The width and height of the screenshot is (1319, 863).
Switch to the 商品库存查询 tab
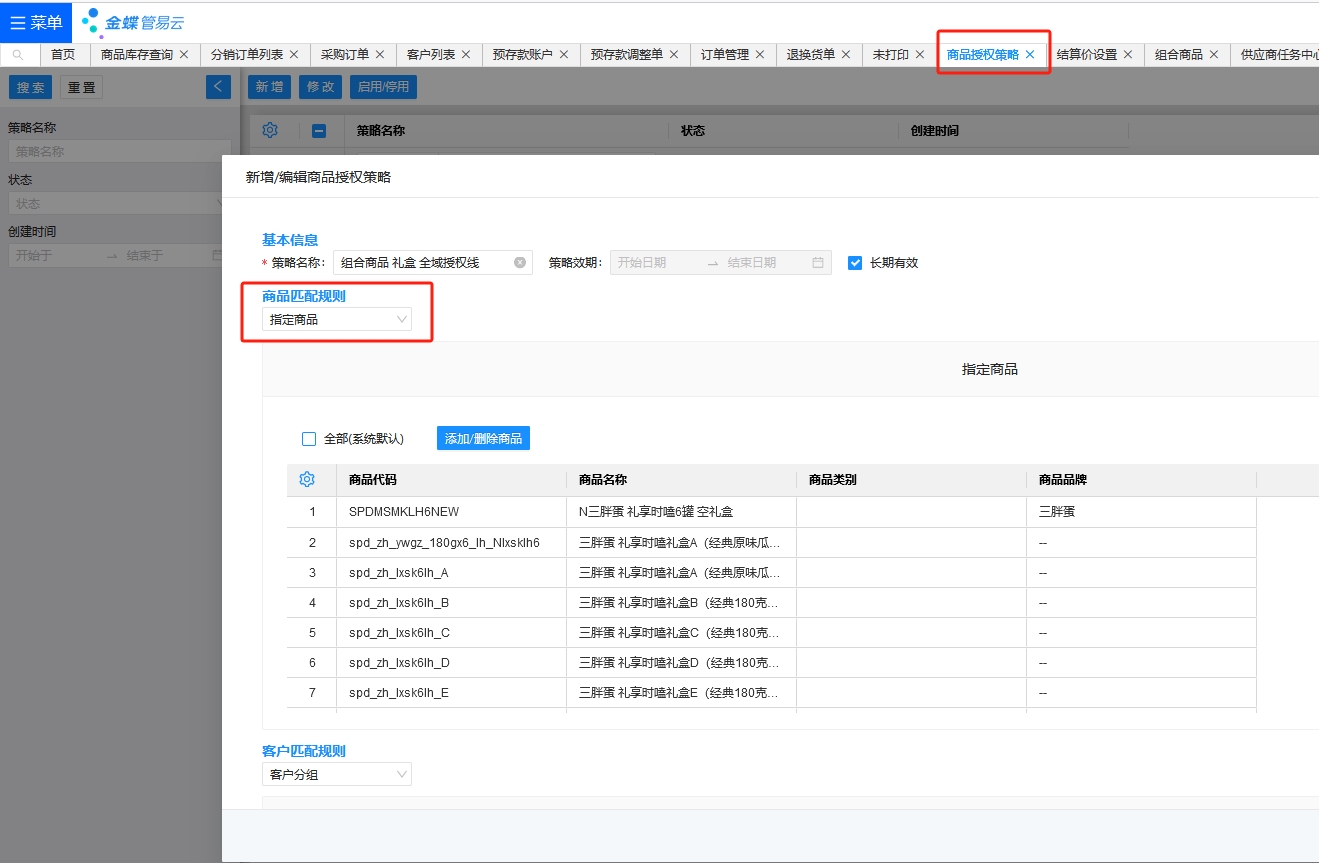click(x=137, y=55)
